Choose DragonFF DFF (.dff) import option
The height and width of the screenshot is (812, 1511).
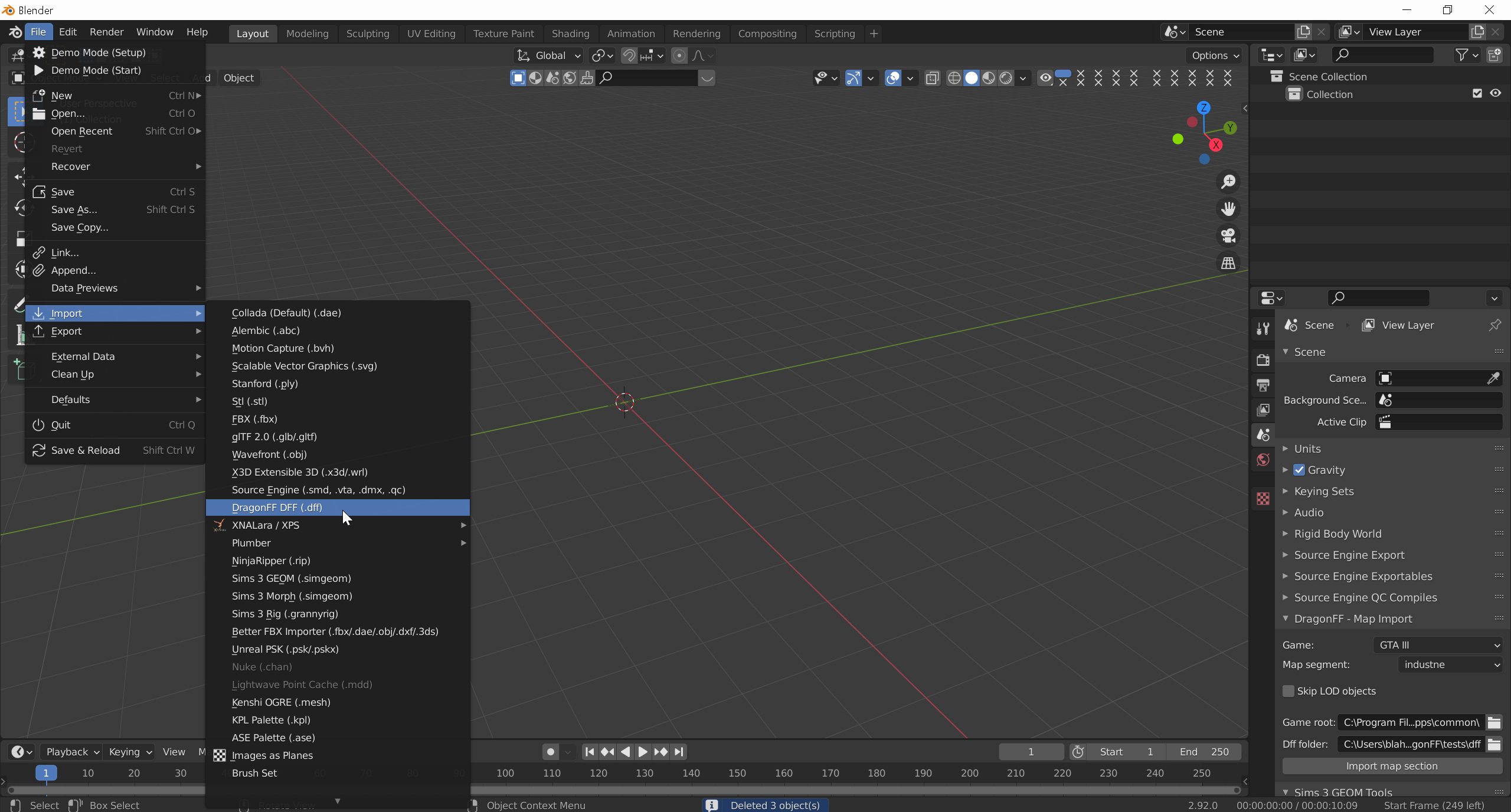(277, 508)
